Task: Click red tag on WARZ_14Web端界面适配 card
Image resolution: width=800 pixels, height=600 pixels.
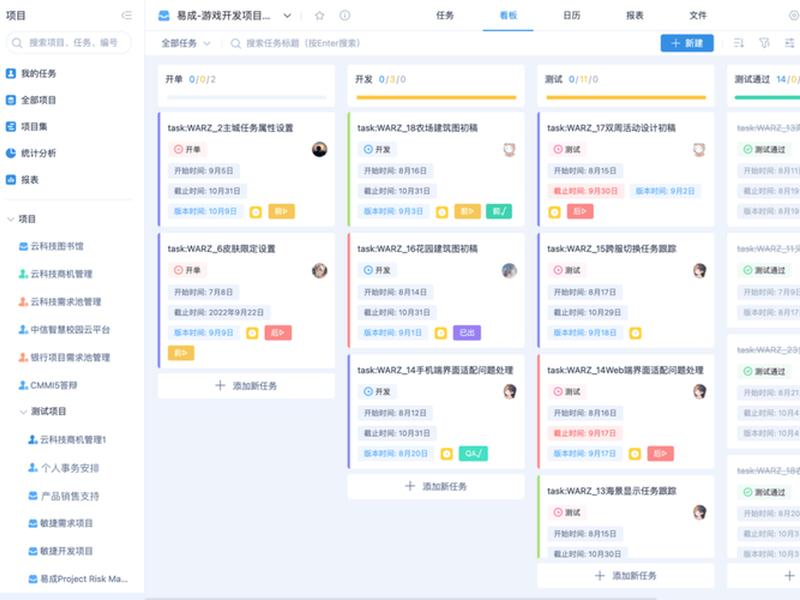Action: point(660,454)
